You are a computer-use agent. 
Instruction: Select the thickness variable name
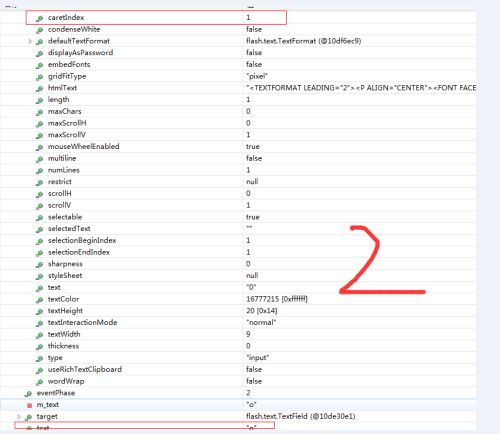coord(63,346)
